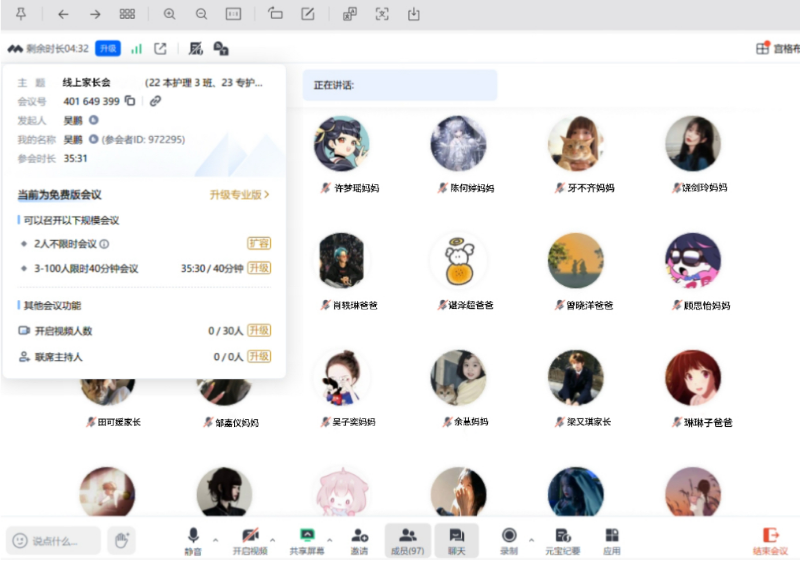Click the 扩容 button for 2人不限时会议
The image size is (800, 561).
tap(259, 243)
